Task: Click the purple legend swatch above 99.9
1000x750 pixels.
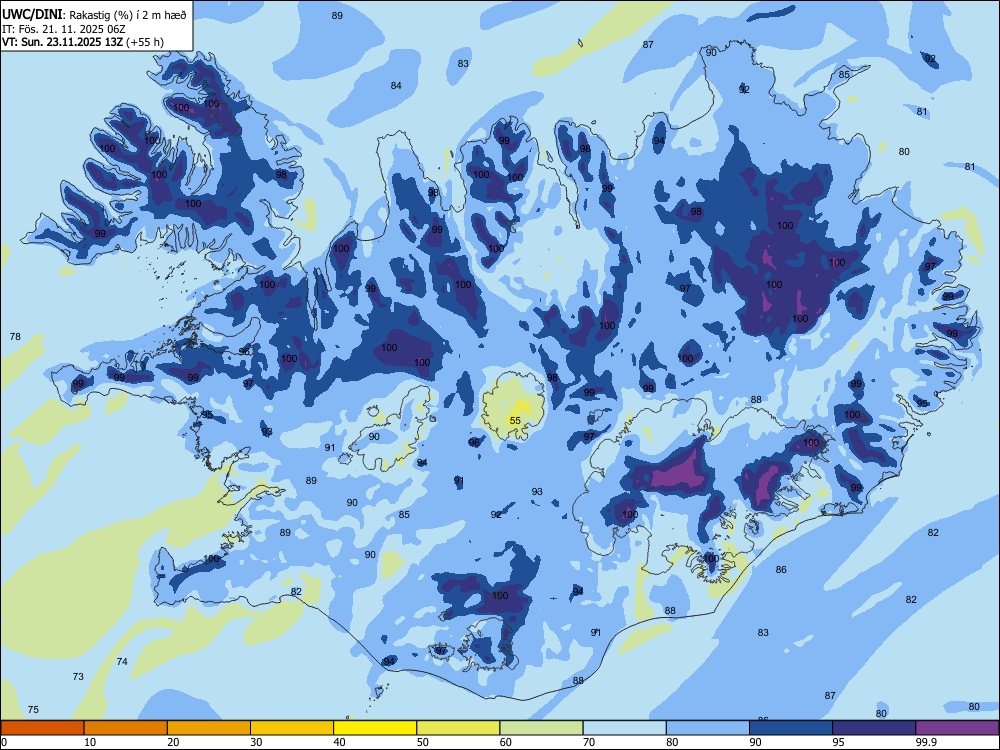Action: [957, 728]
